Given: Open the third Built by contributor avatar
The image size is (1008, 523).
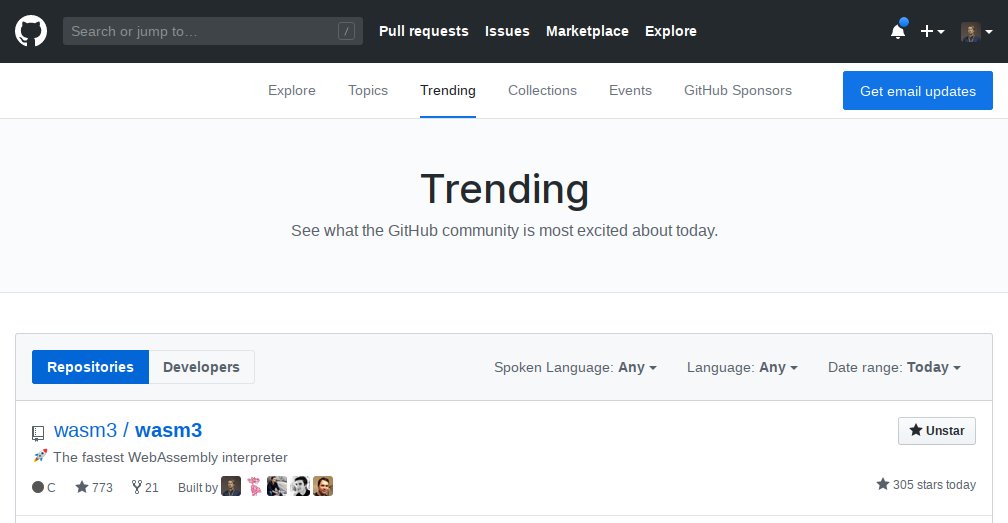Looking at the screenshot, I should 277,486.
